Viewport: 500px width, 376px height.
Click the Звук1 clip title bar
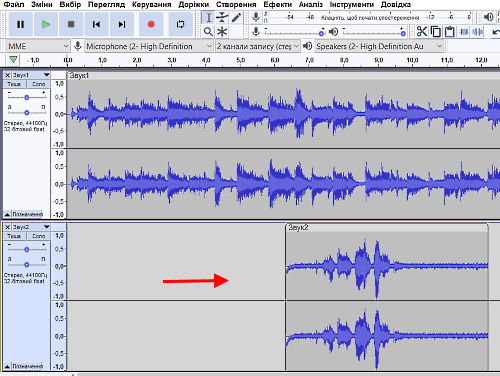pos(283,76)
